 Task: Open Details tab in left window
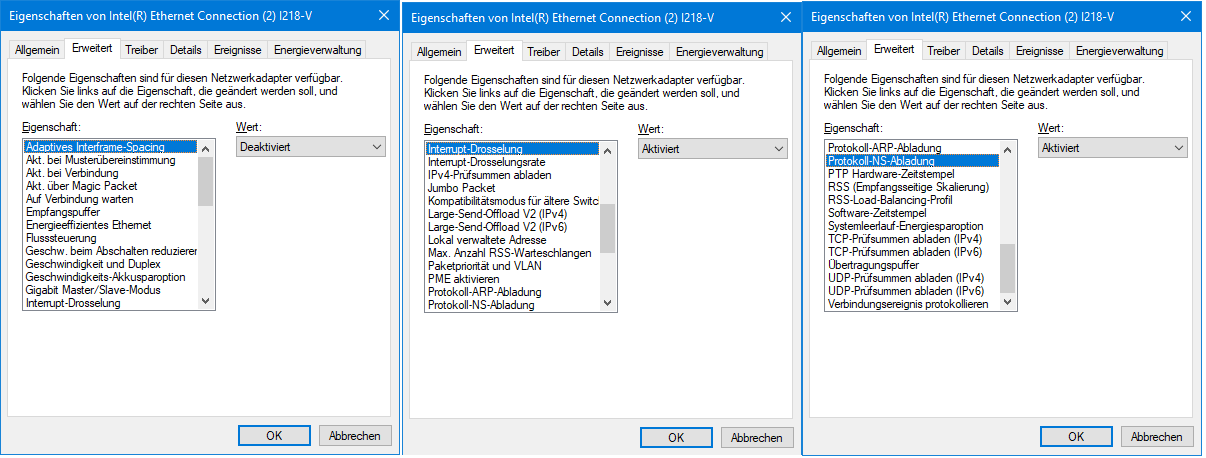[x=185, y=50]
